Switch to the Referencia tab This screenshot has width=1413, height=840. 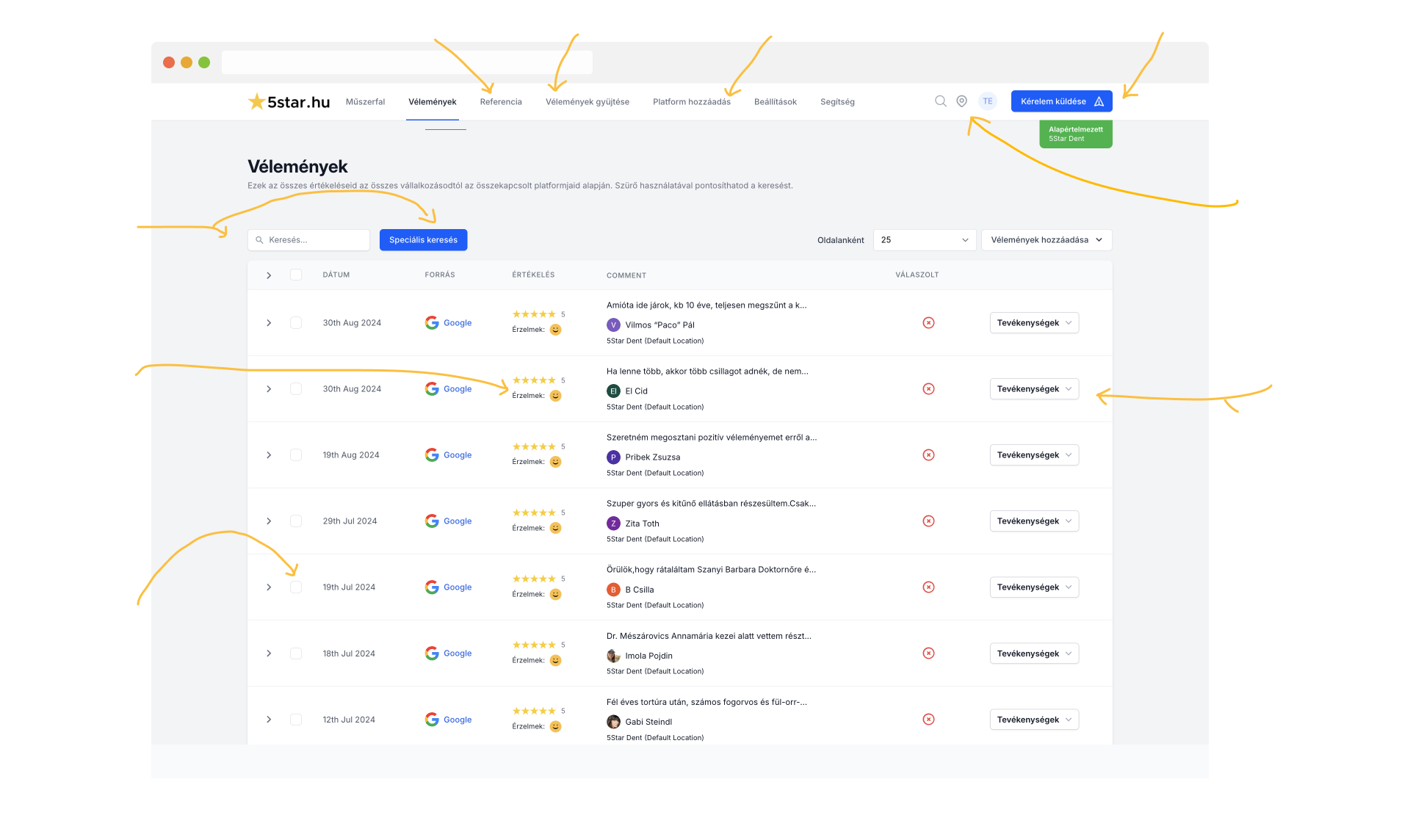click(501, 102)
